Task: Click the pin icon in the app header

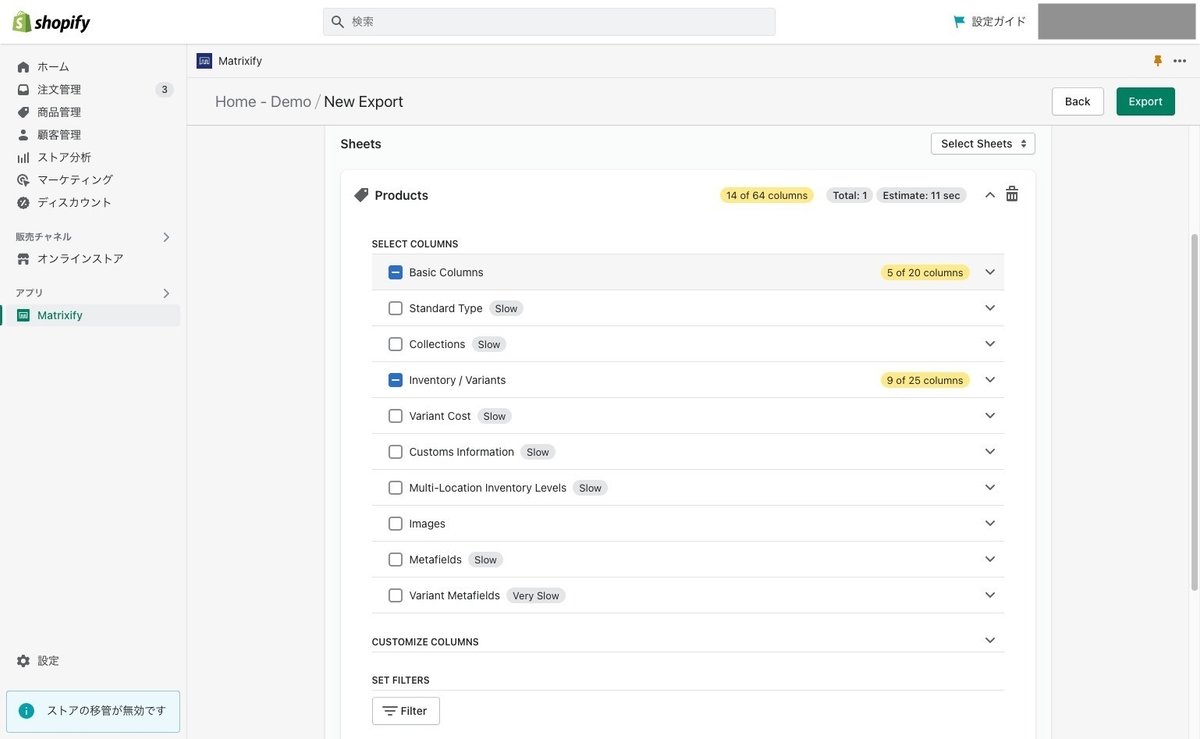Action: pyautogui.click(x=1155, y=59)
